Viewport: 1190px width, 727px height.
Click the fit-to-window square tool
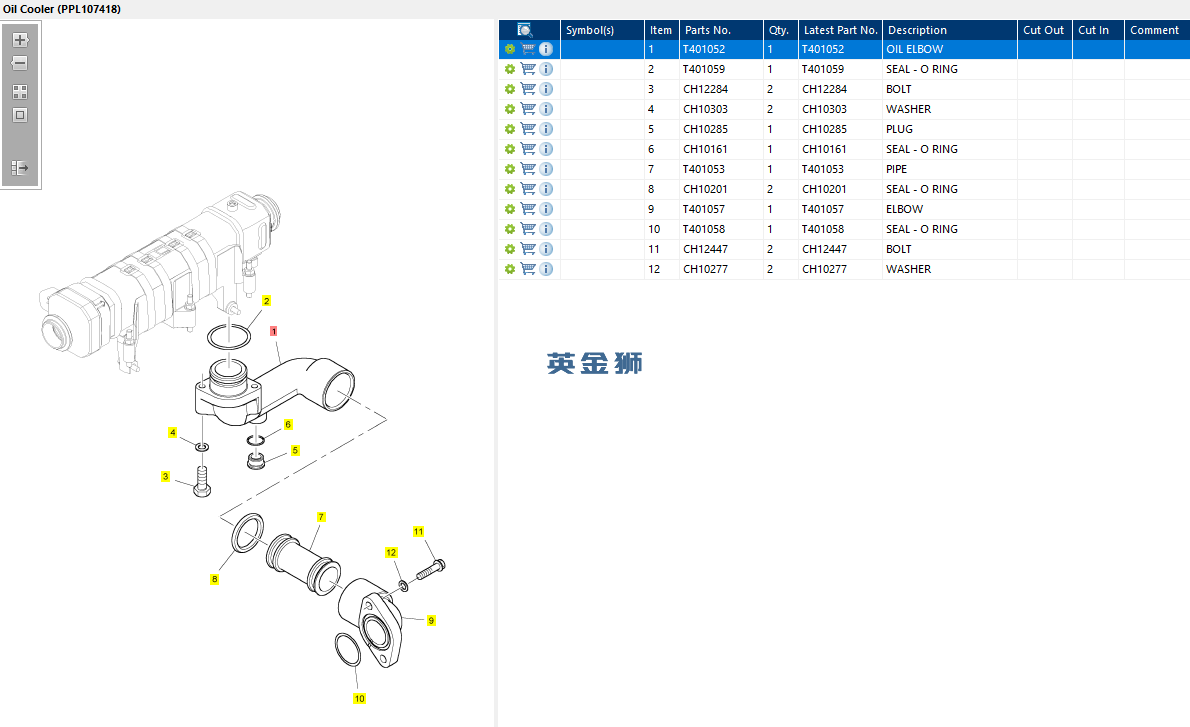(x=20, y=115)
